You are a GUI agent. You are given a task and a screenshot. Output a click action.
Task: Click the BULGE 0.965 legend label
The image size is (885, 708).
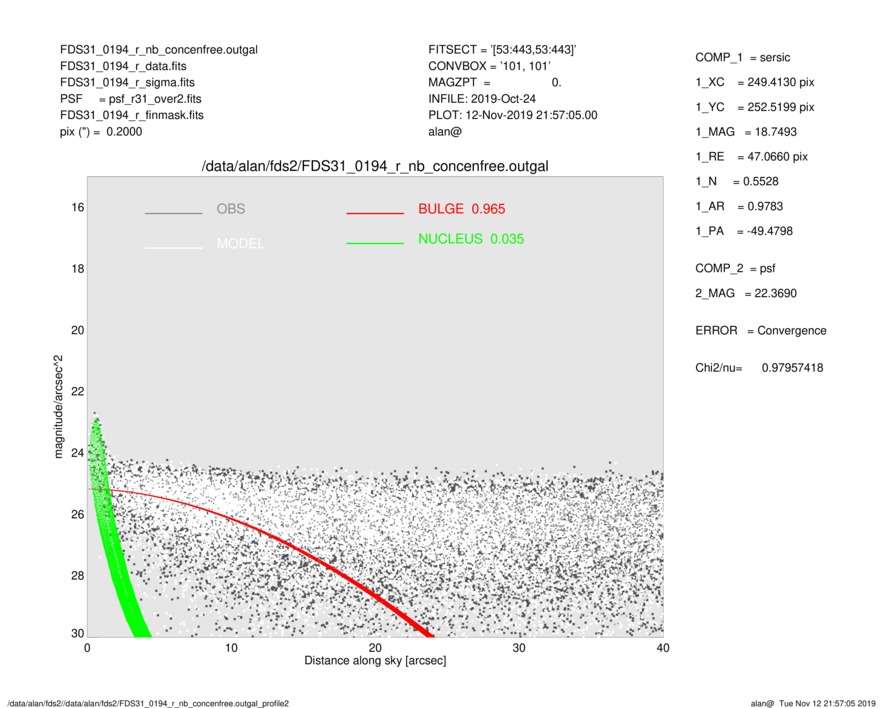[x=462, y=209]
